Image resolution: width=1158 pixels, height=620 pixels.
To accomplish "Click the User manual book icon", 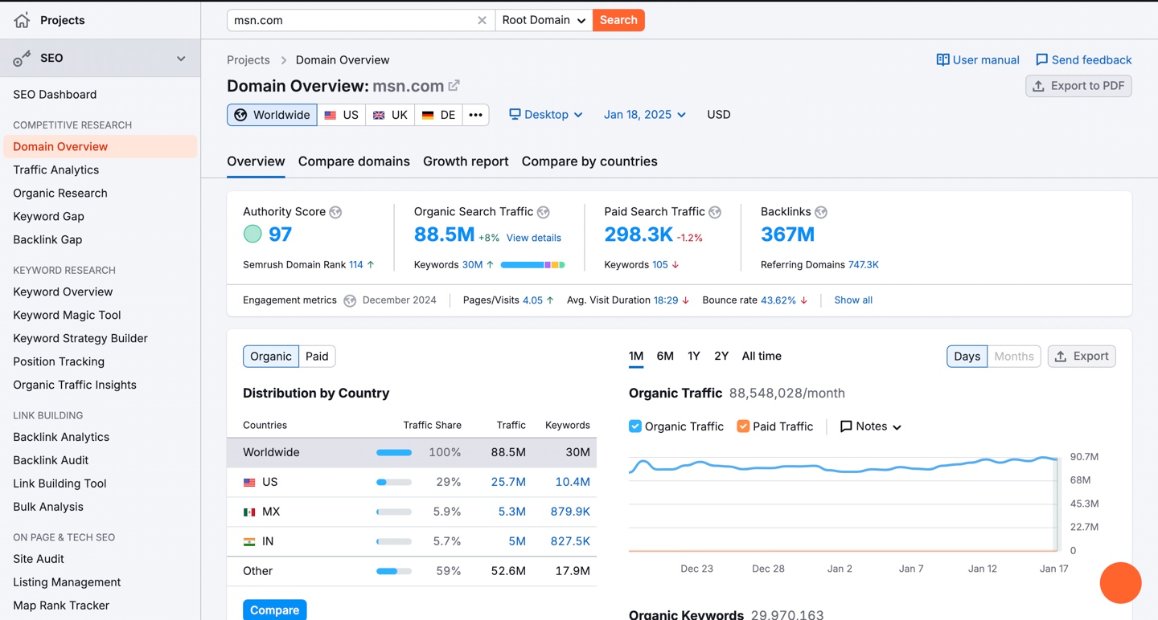I will (x=942, y=60).
